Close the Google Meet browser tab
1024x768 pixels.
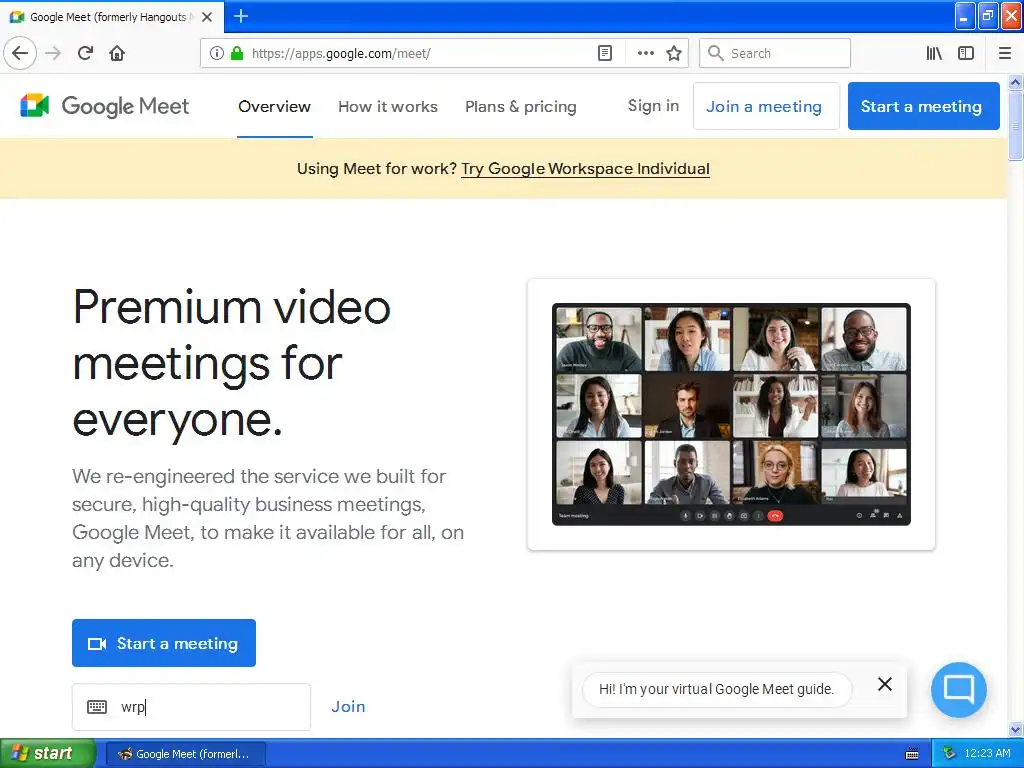coord(207,17)
